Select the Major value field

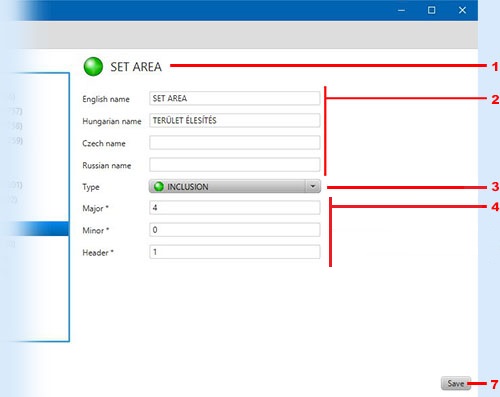click(x=235, y=208)
